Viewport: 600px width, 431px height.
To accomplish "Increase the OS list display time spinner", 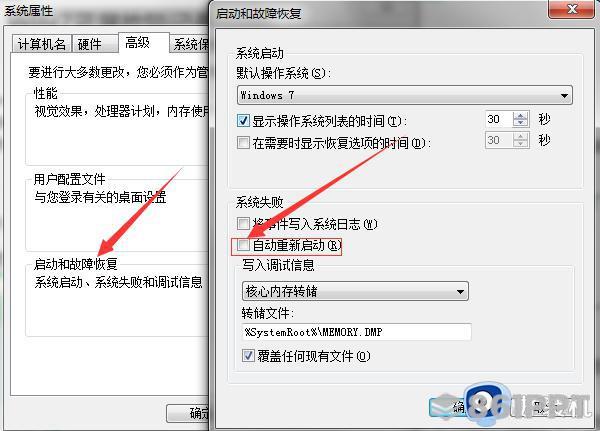I will (520, 116).
